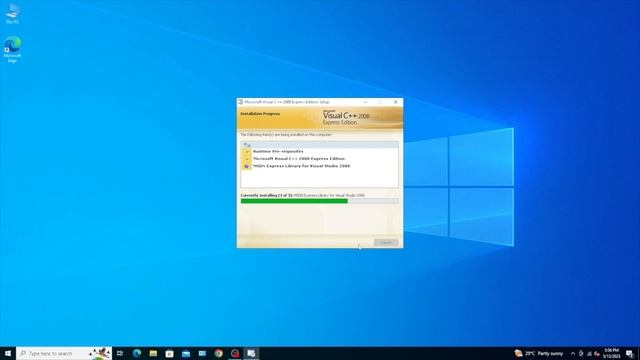640x360 pixels.
Task: Close the Visual C++ setup window
Action: pos(396,102)
